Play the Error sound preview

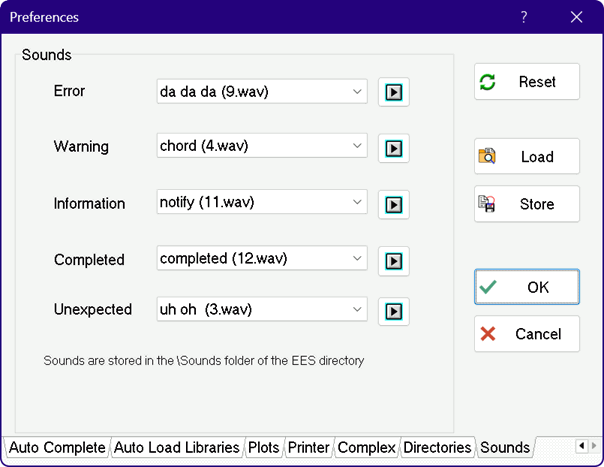click(x=394, y=93)
